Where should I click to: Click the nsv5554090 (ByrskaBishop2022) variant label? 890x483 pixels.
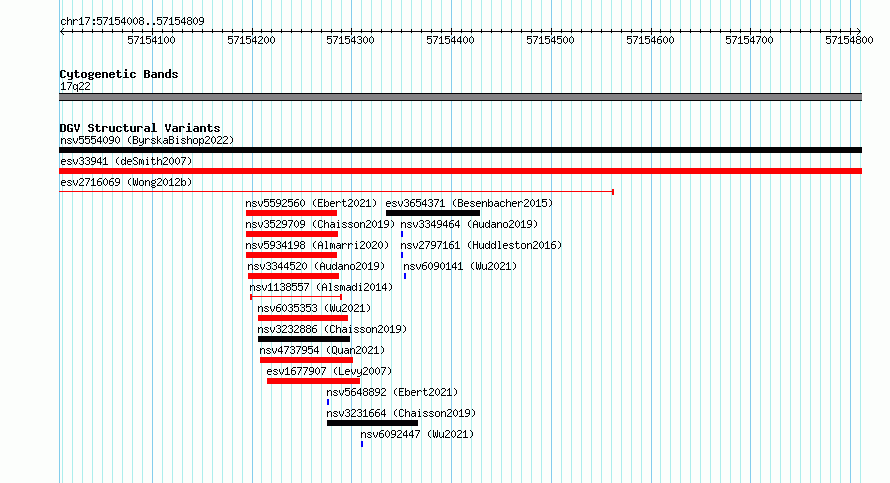coord(147,140)
